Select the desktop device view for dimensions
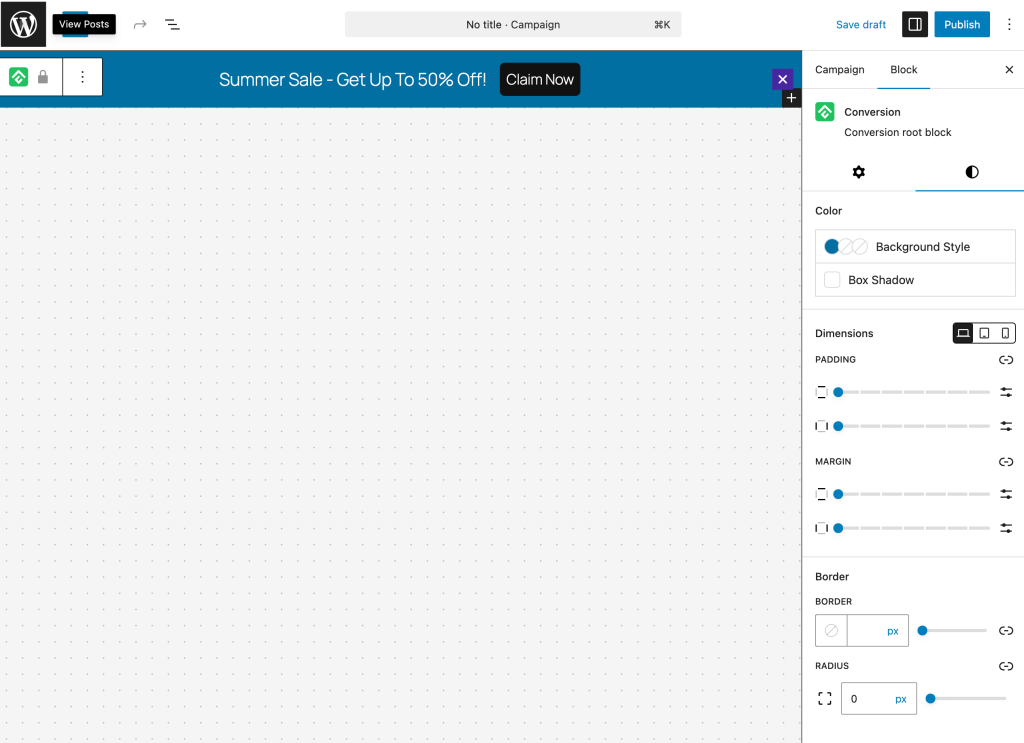This screenshot has width=1024, height=743. [x=963, y=333]
